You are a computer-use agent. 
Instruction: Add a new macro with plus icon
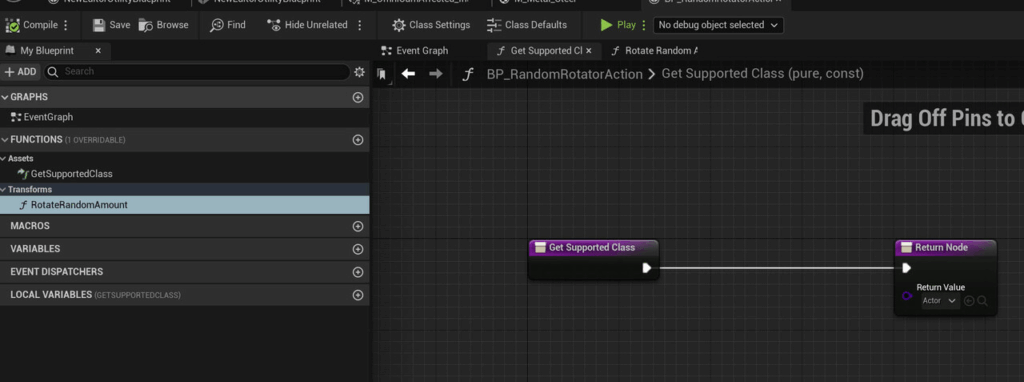(x=357, y=227)
